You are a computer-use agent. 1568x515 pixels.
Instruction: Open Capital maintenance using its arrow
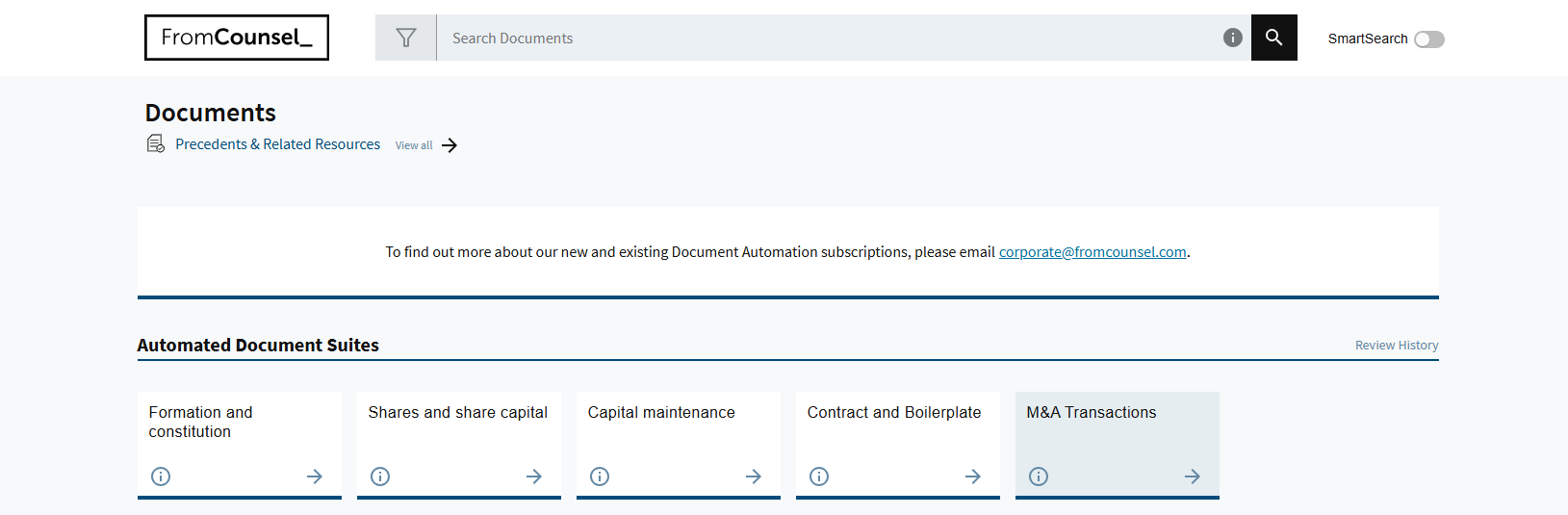pos(754,476)
